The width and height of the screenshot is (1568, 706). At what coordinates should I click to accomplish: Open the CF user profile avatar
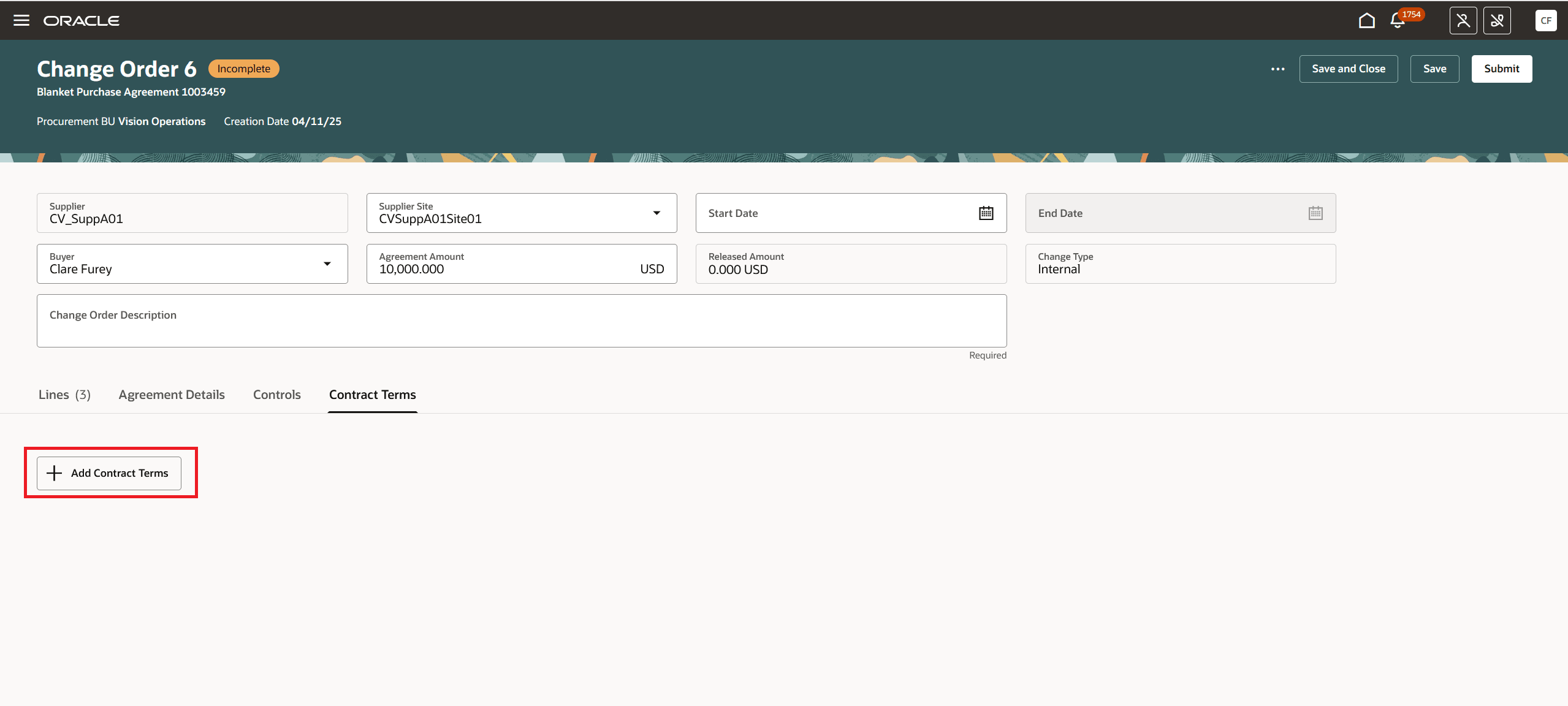pos(1546,20)
